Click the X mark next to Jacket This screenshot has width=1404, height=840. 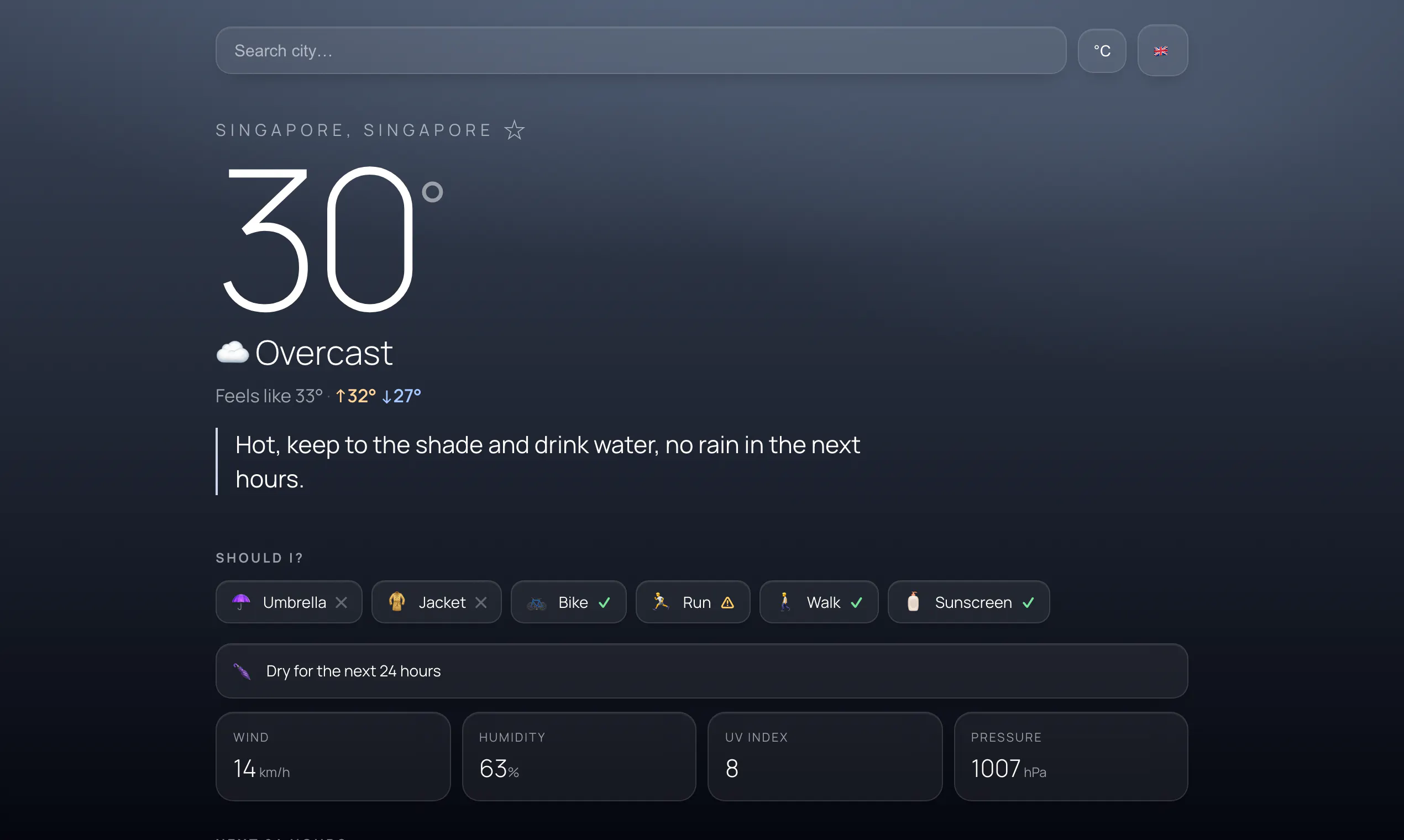click(481, 602)
